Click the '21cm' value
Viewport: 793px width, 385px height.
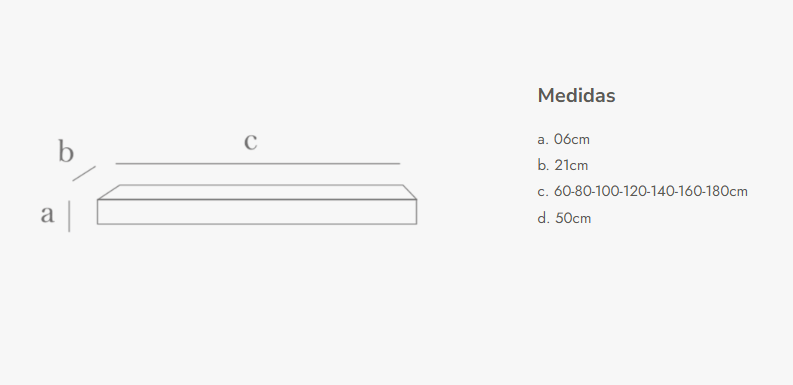point(571,165)
